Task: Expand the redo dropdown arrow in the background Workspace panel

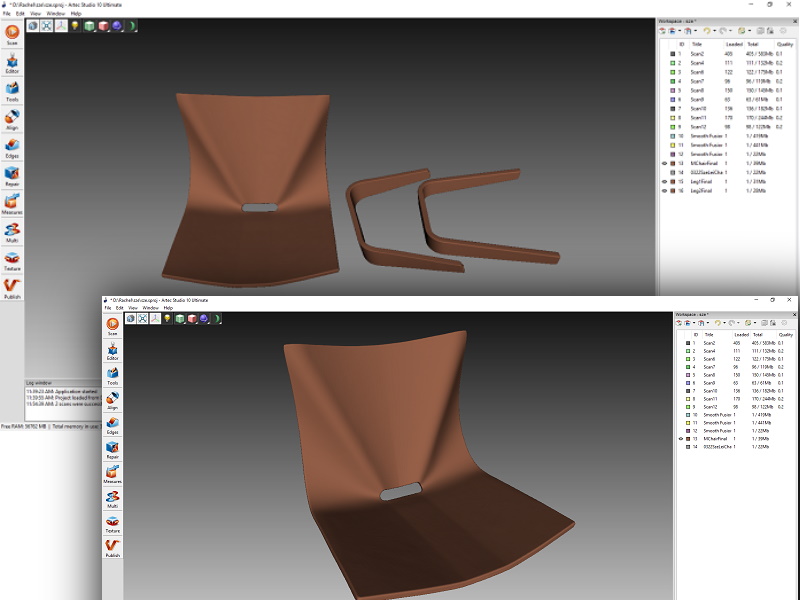Action: click(x=731, y=31)
